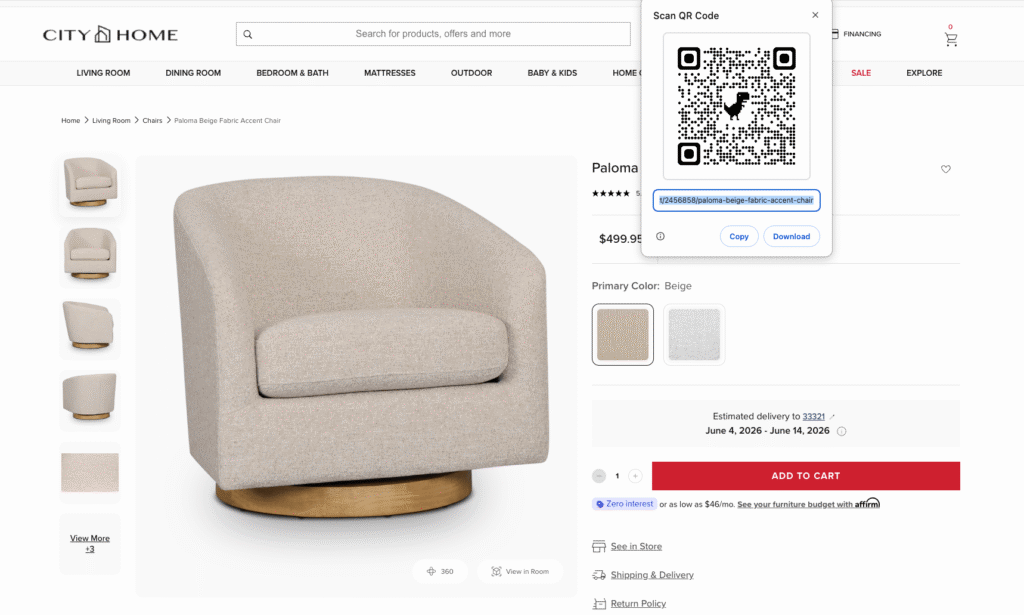Click ADD TO CART button
Image resolution: width=1024 pixels, height=615 pixels.
tap(806, 476)
